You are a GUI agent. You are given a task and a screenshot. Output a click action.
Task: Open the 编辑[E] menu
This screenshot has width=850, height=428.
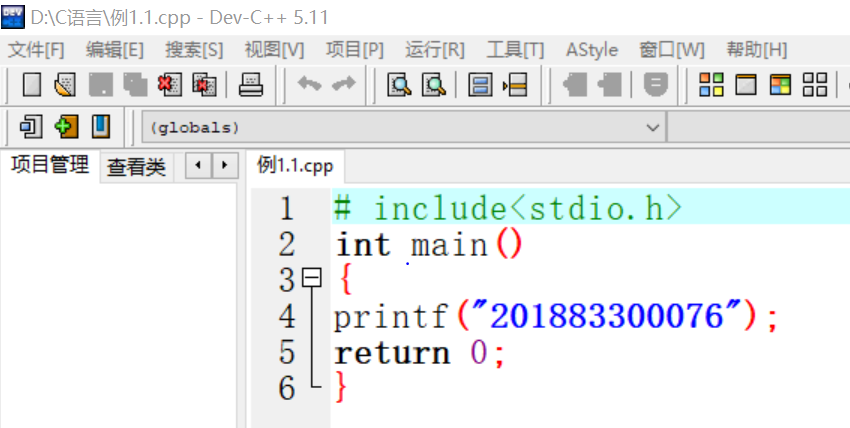(x=114, y=50)
